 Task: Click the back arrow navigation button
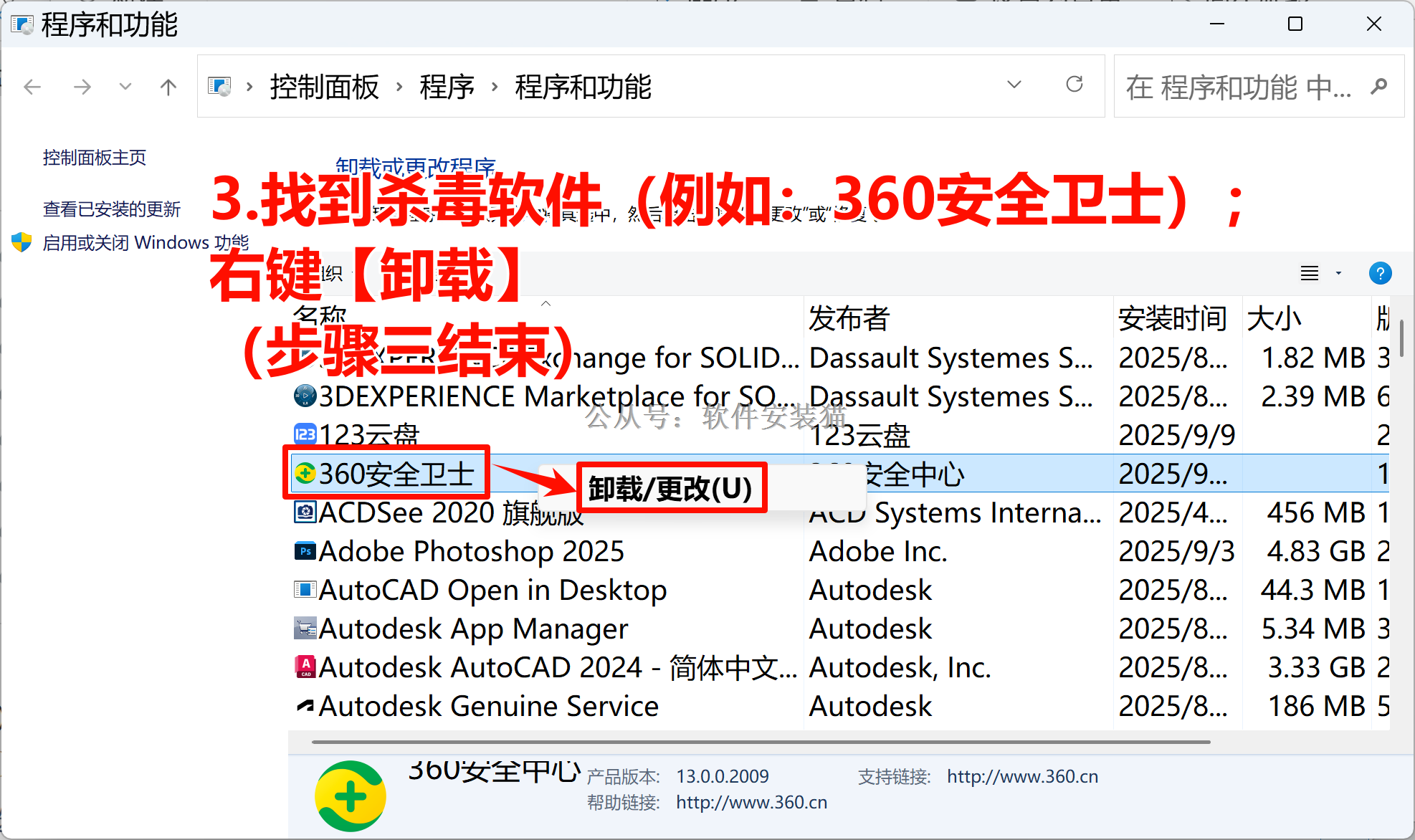[32, 87]
